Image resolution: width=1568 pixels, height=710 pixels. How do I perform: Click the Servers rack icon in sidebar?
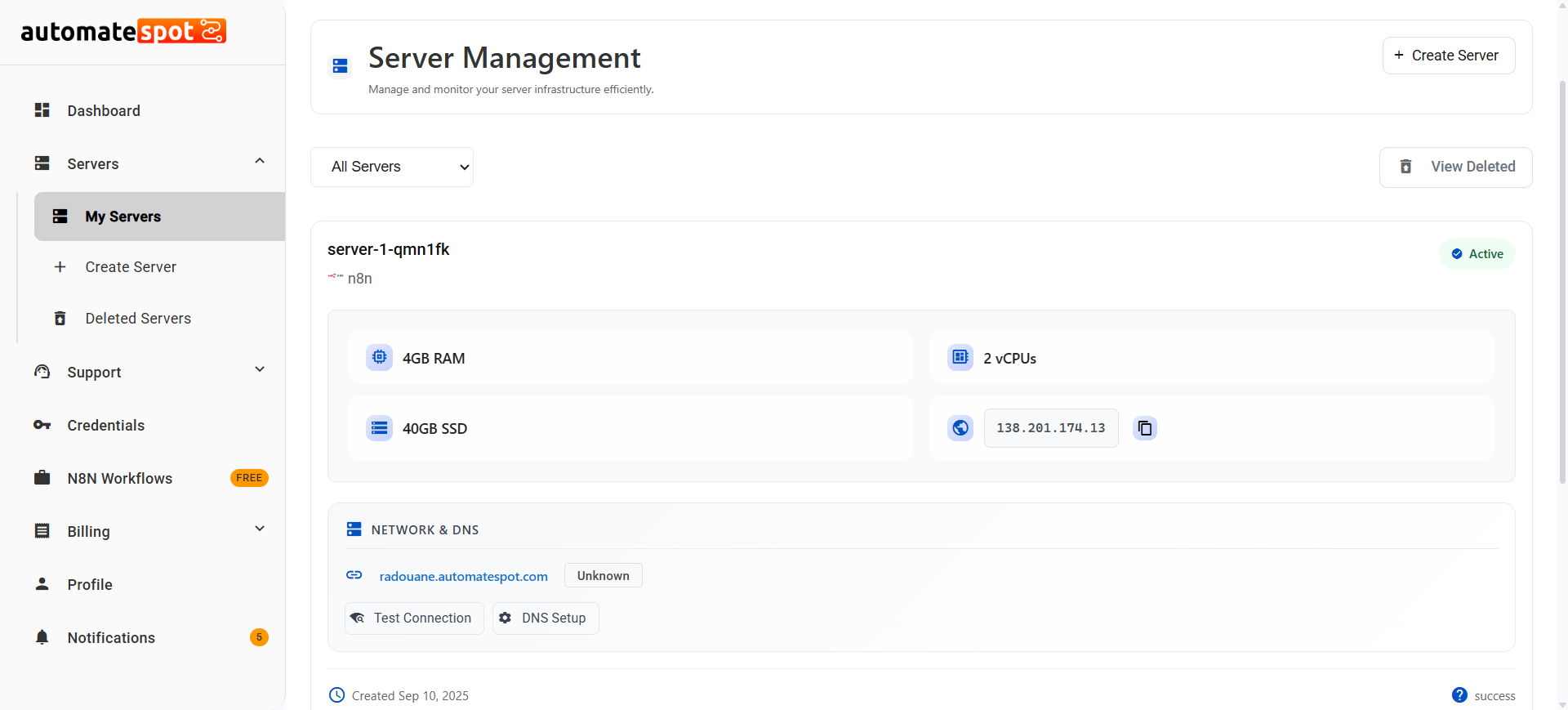[x=42, y=163]
